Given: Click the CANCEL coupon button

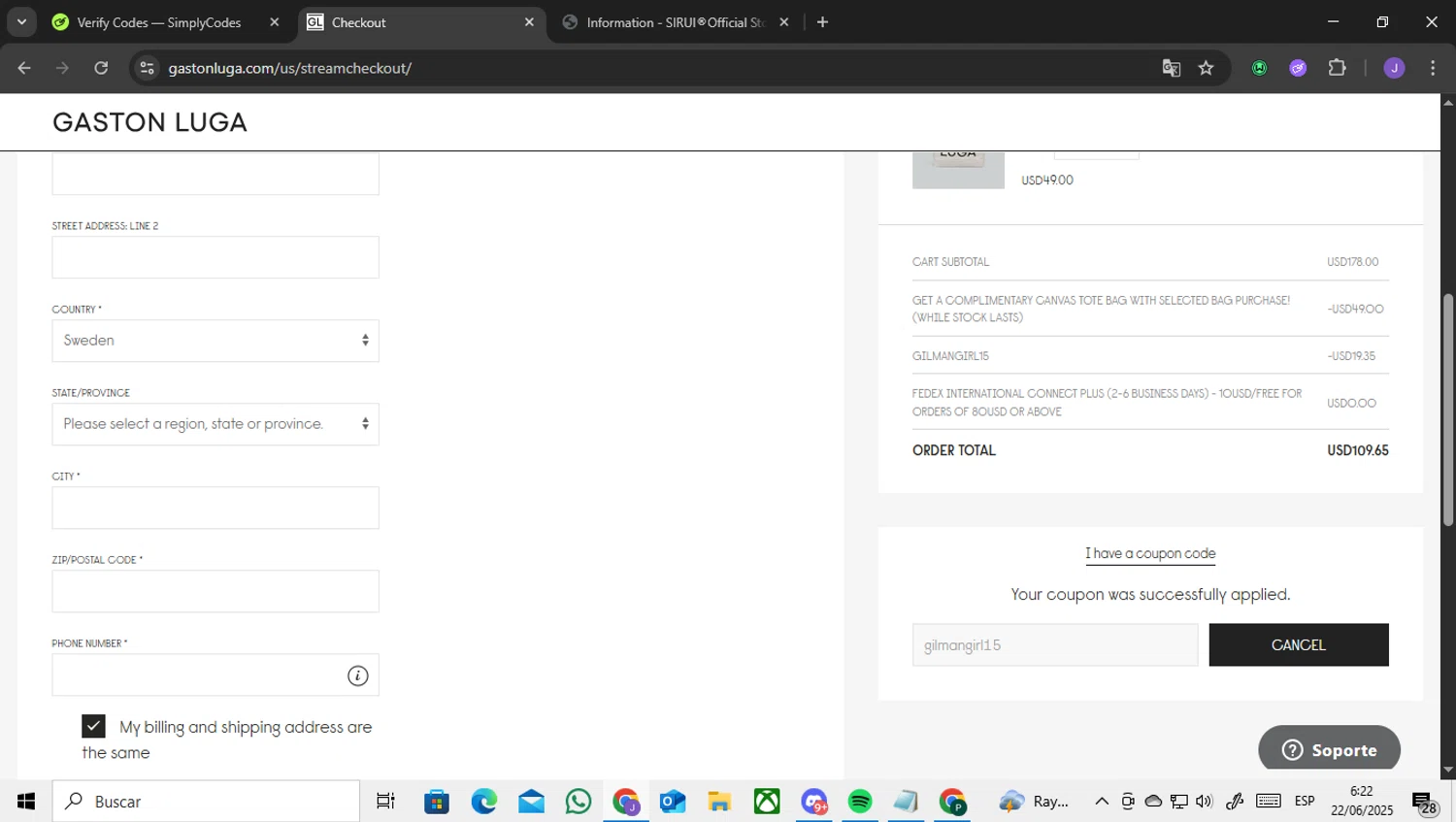Looking at the screenshot, I should (x=1299, y=644).
